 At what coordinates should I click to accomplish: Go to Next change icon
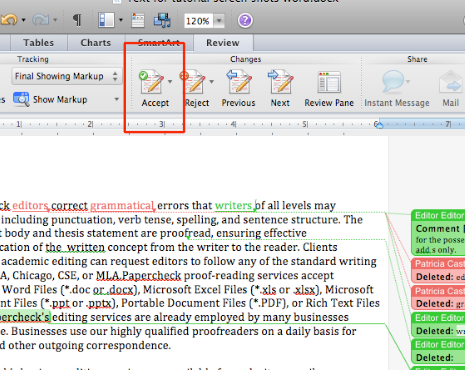coord(280,82)
